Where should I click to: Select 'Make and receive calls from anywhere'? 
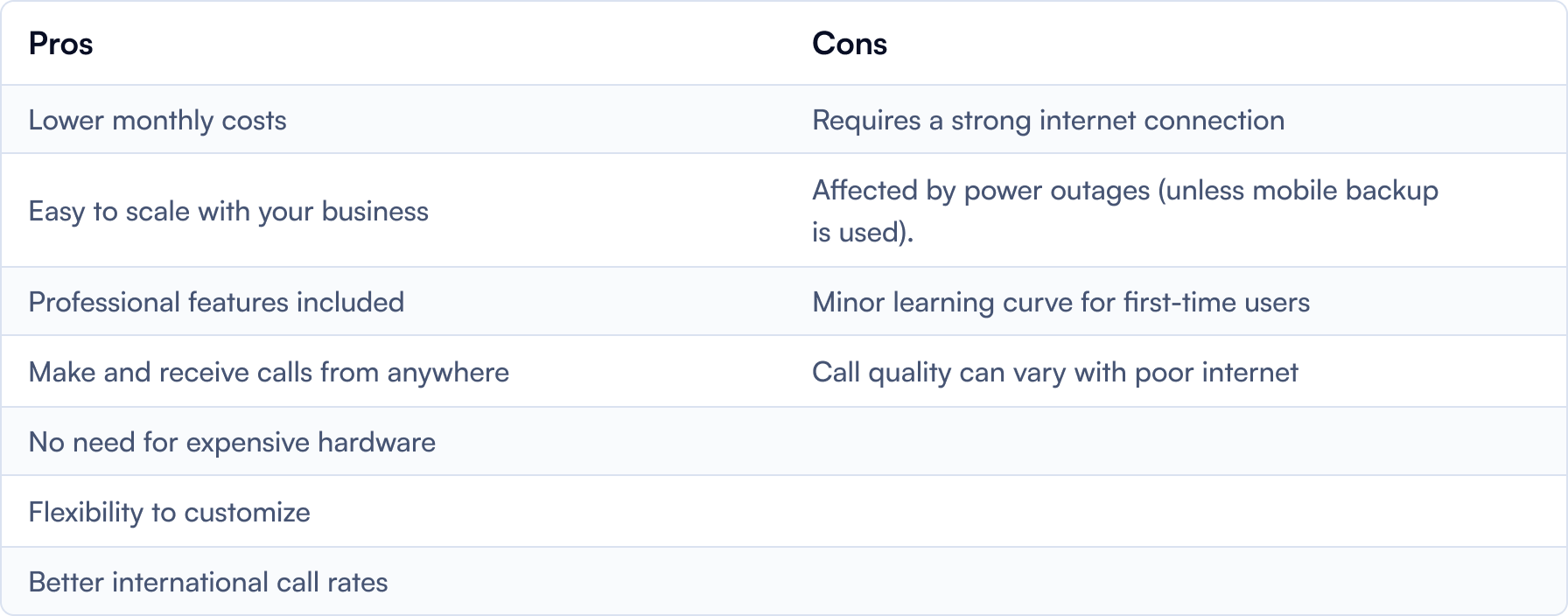point(269,372)
